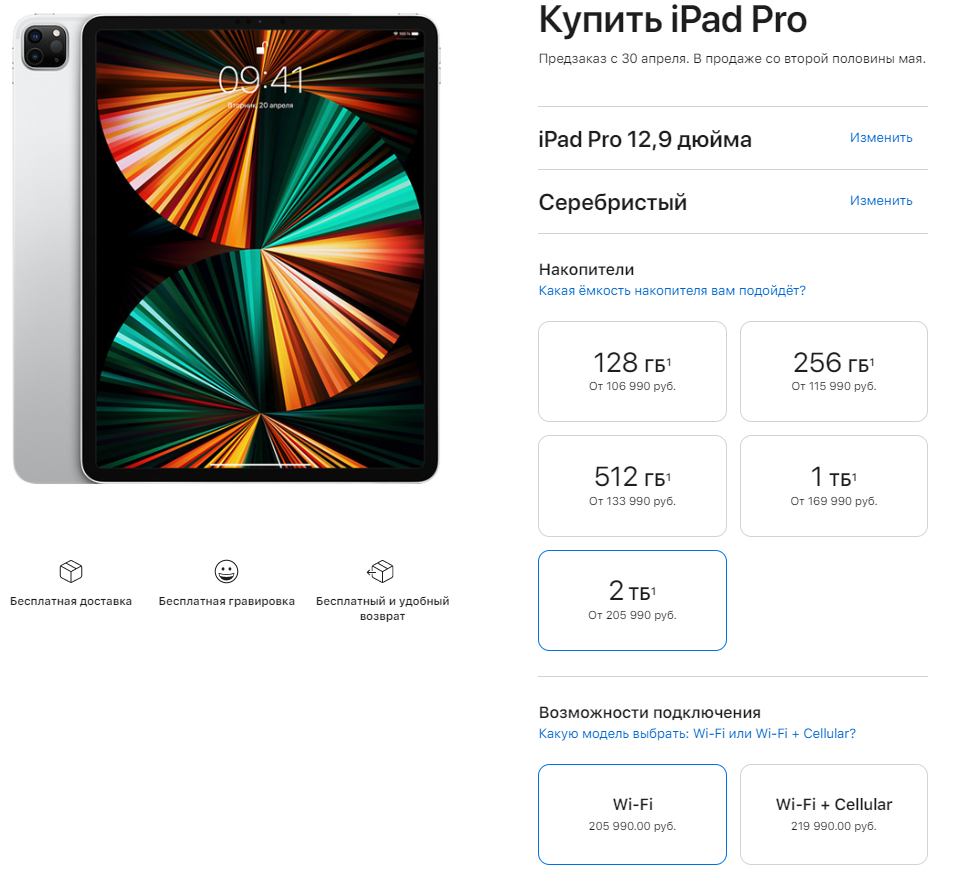Click the 09:41 clock on iPad display
The image size is (967, 871).
pos(261,80)
